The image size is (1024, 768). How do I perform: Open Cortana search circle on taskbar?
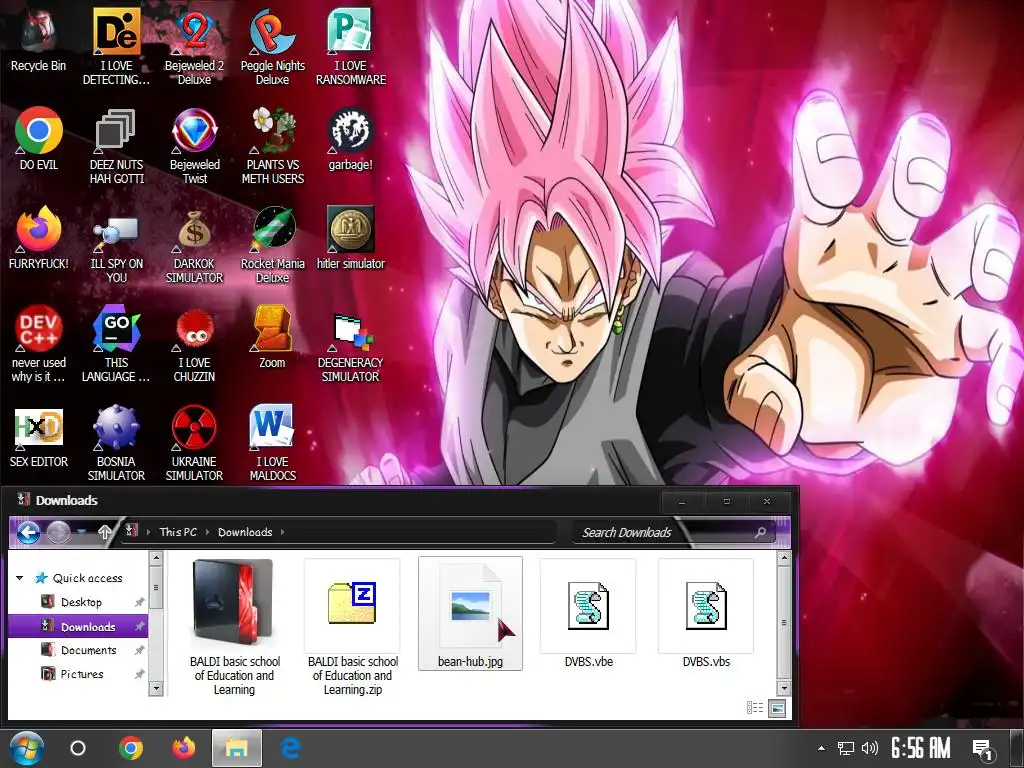78,748
